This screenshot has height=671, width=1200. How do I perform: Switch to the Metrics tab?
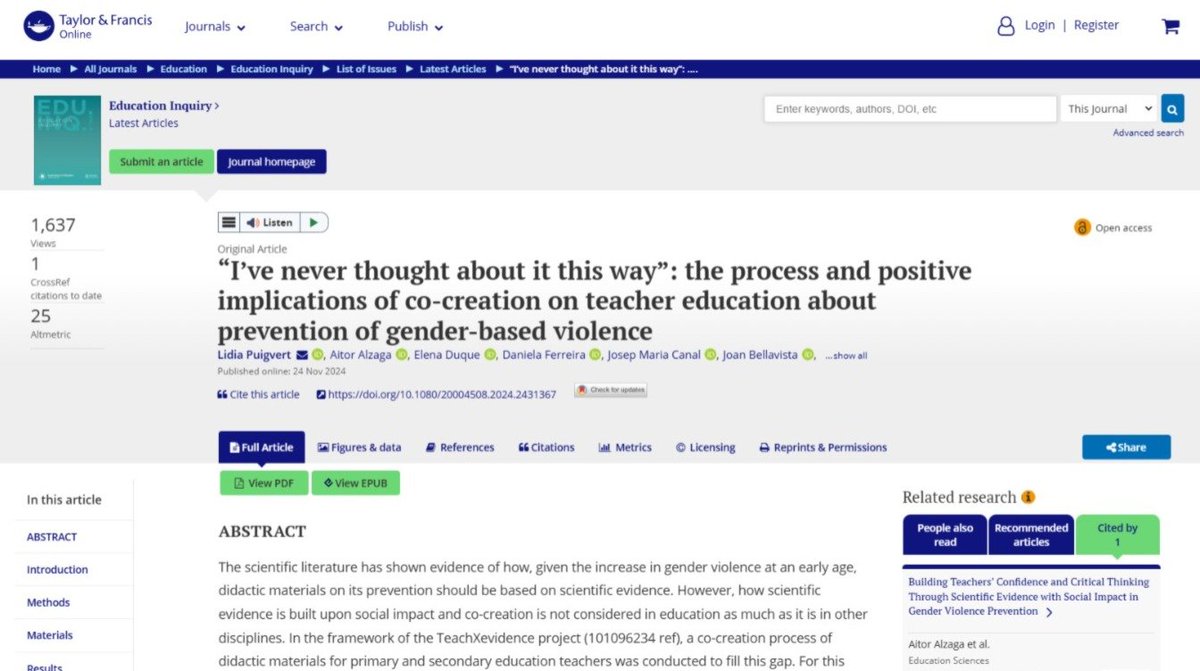tap(625, 447)
